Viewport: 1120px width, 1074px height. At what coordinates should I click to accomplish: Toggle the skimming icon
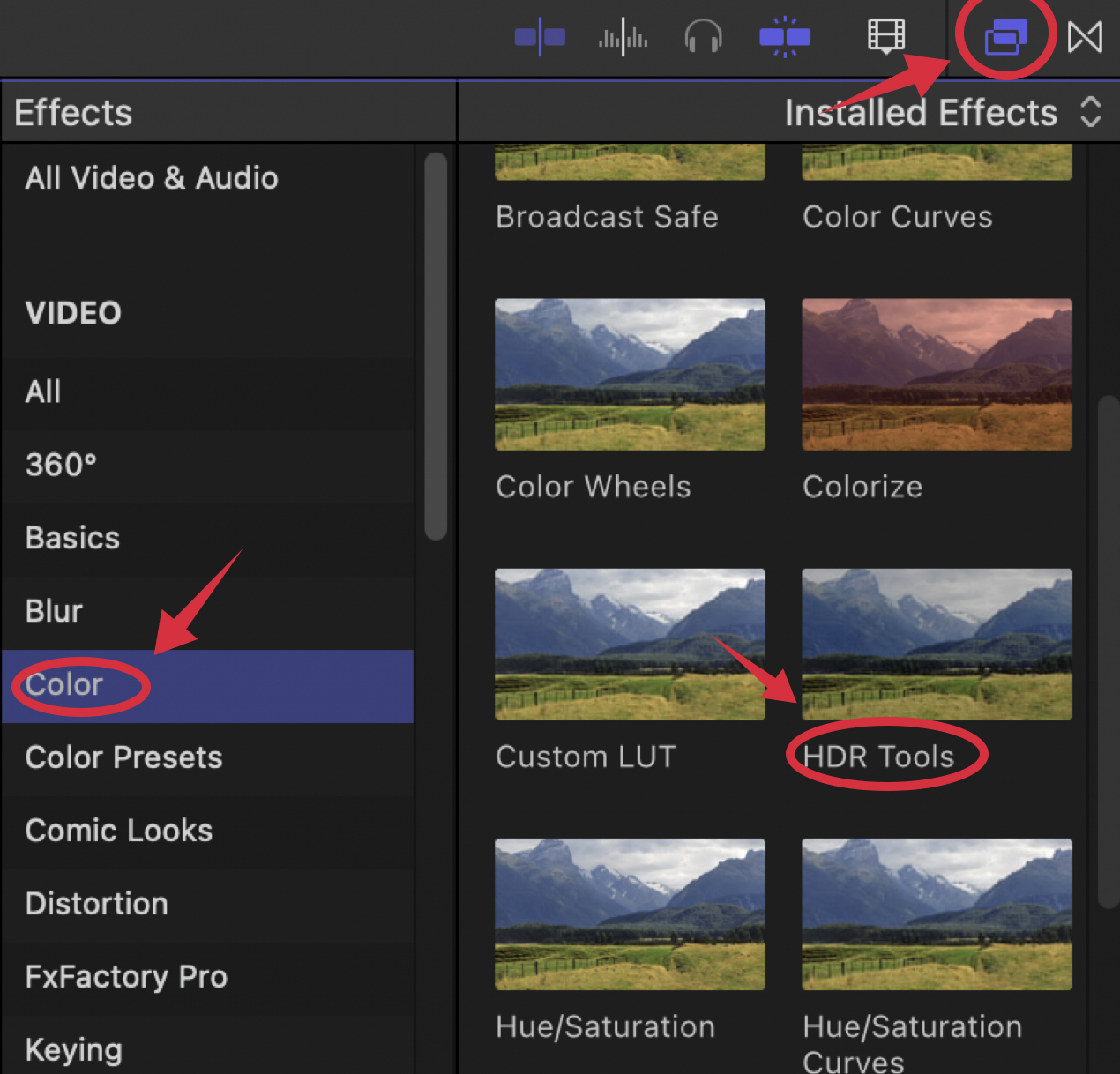(540, 37)
